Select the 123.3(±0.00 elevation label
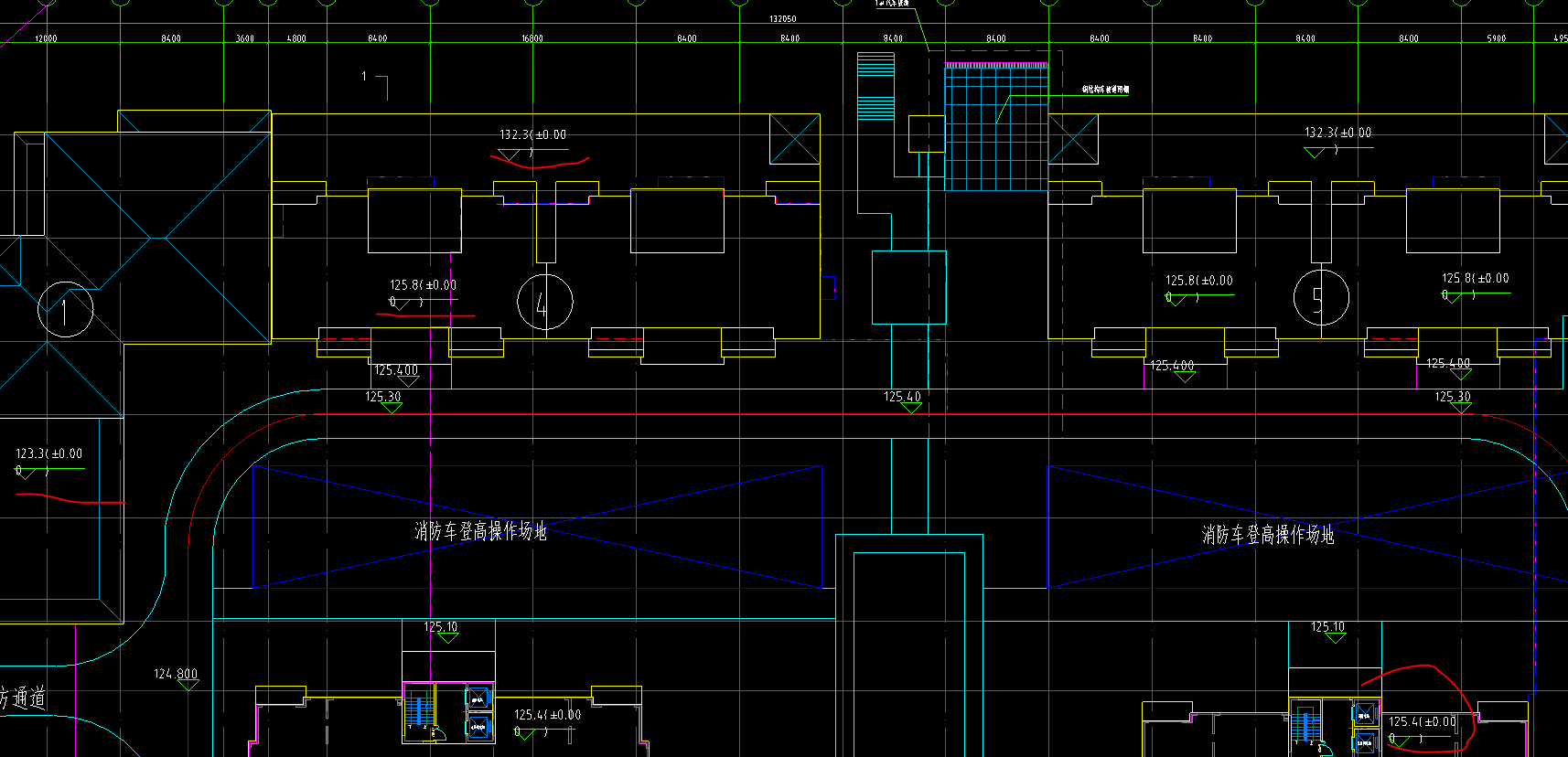 coord(48,453)
